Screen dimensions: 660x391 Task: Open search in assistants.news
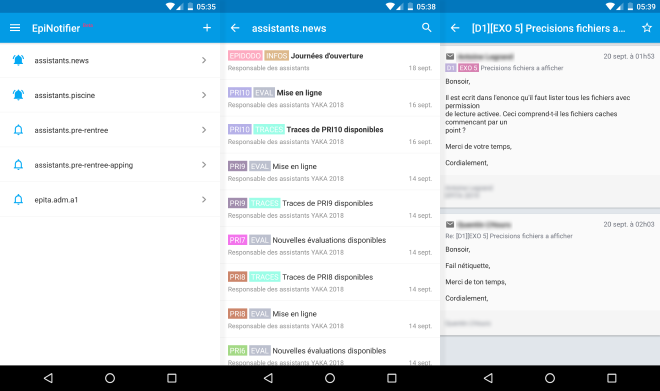426,28
